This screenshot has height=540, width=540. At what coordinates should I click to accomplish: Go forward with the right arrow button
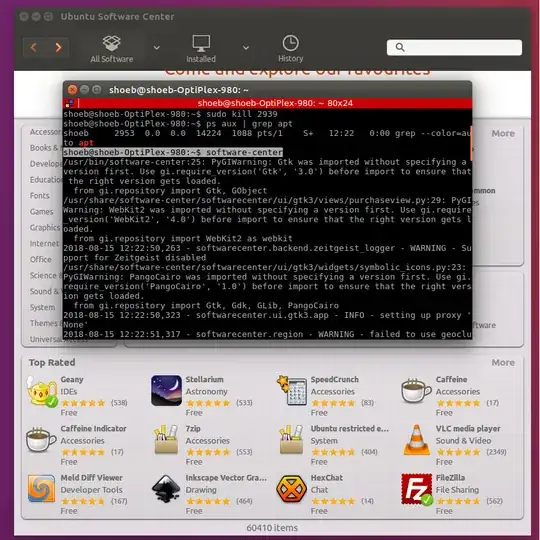coord(58,47)
